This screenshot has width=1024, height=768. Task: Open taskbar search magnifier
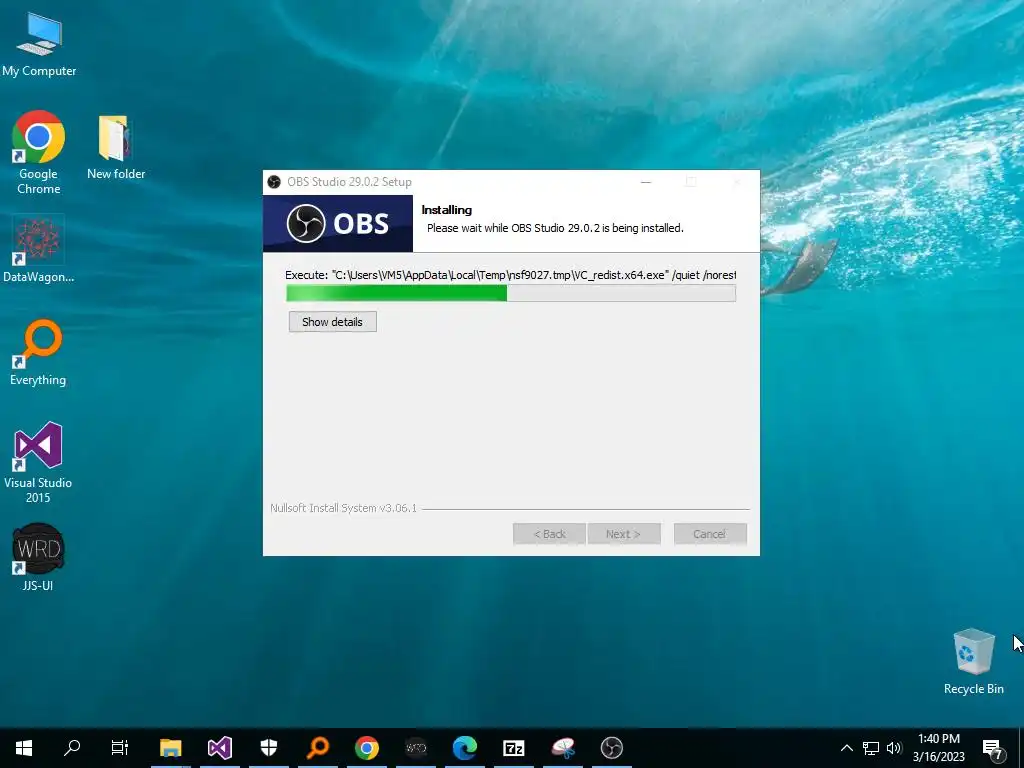click(x=72, y=748)
